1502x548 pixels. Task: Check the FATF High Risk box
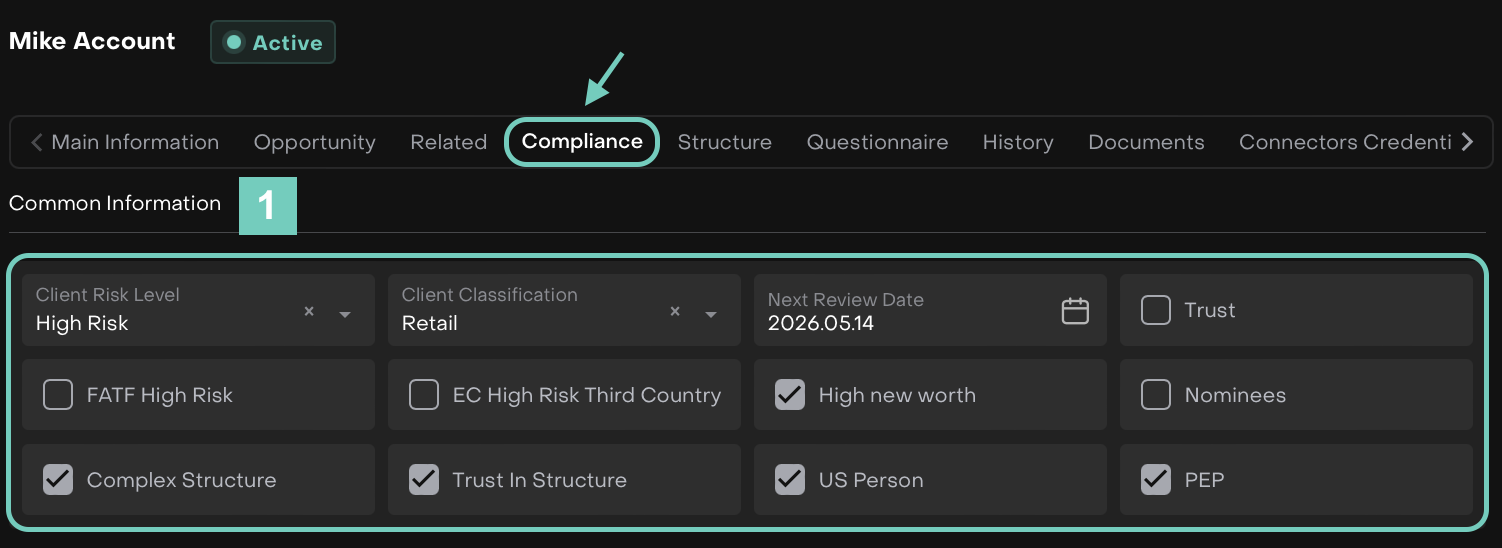58,395
